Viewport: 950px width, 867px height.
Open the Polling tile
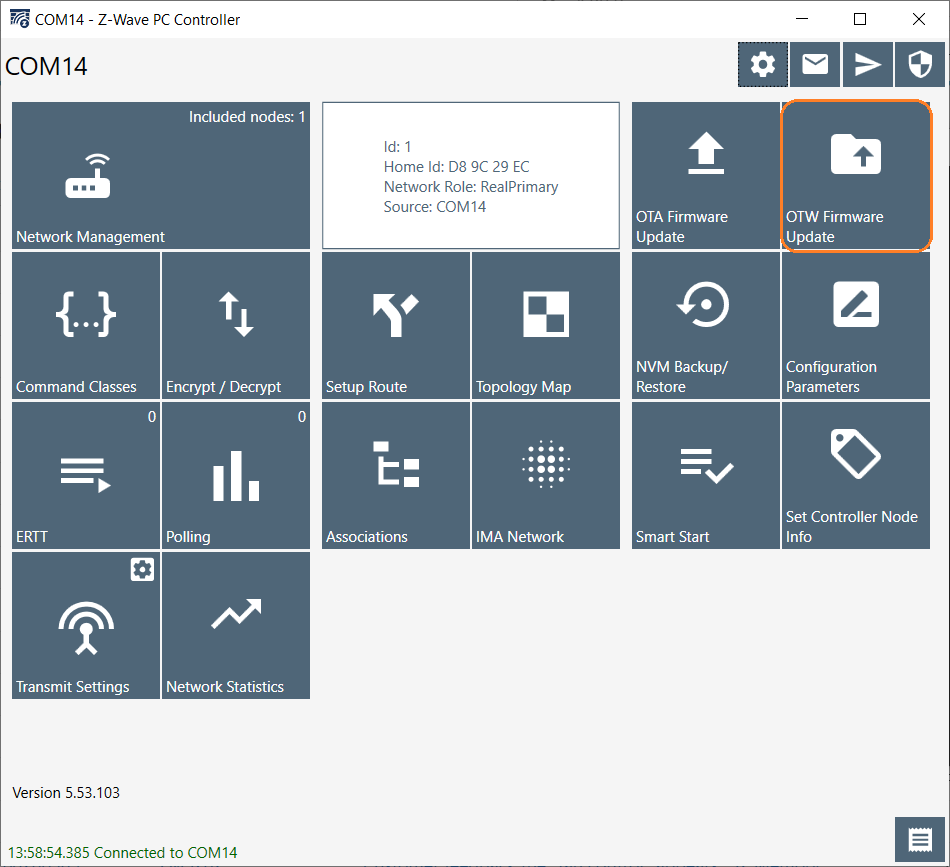[236, 476]
